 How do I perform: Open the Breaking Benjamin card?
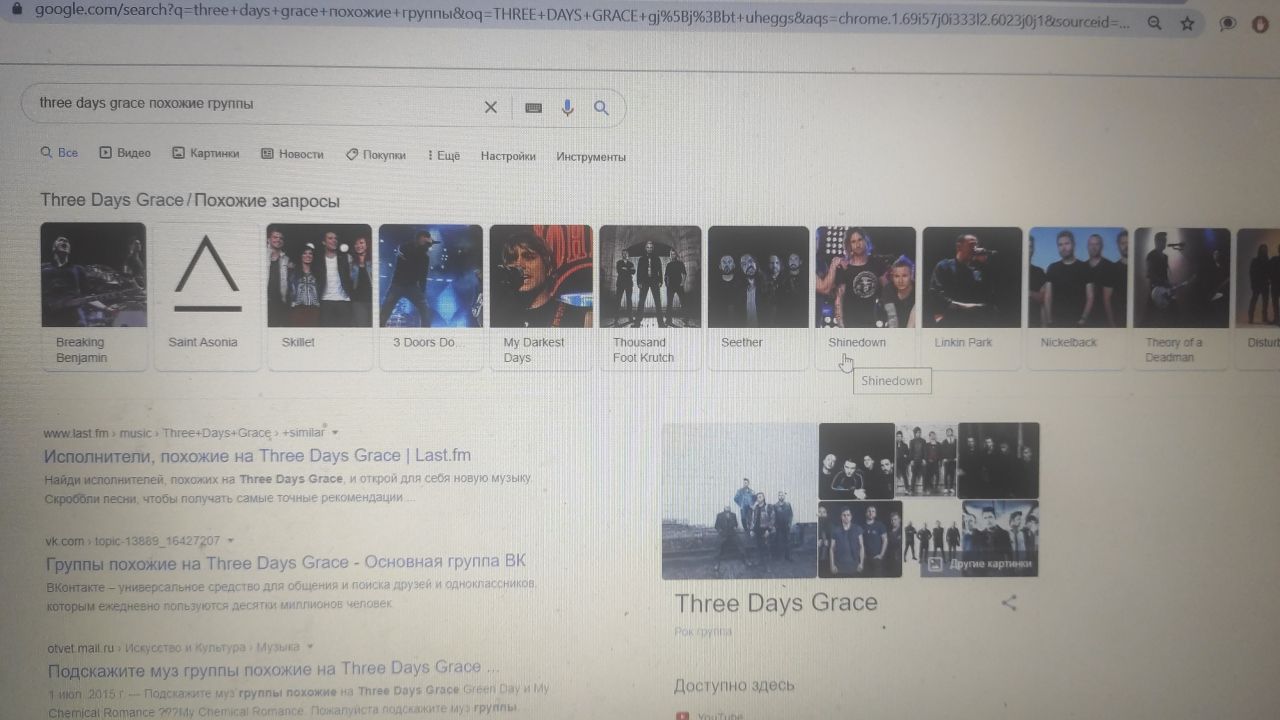coord(93,295)
